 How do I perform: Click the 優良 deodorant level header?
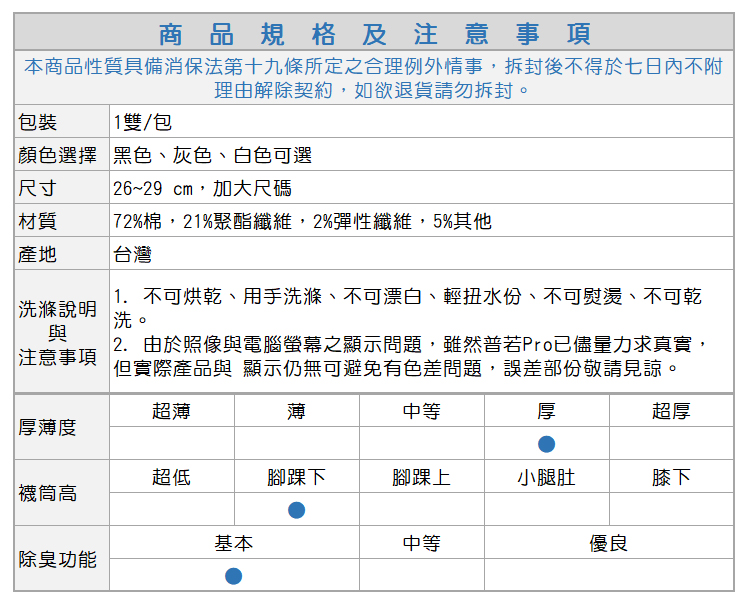click(609, 543)
